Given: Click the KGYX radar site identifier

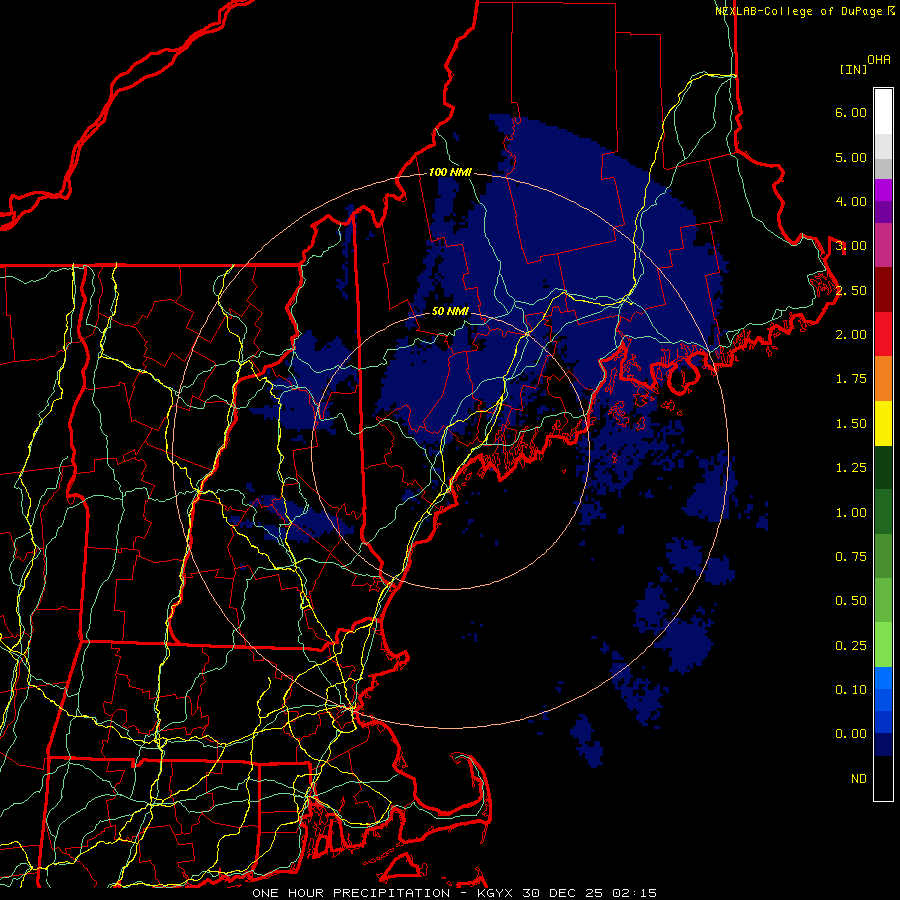Looking at the screenshot, I should click(x=495, y=893).
